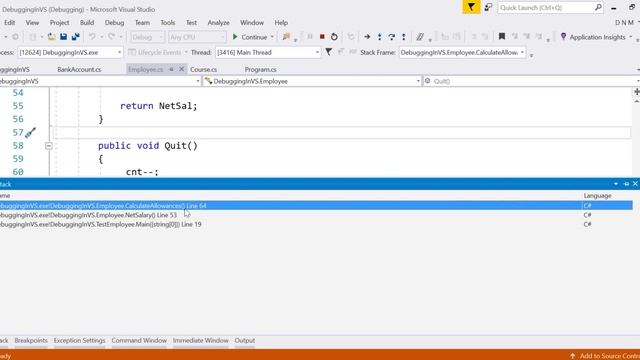
Task: Open the Immediate Window tab
Action: click(200, 340)
